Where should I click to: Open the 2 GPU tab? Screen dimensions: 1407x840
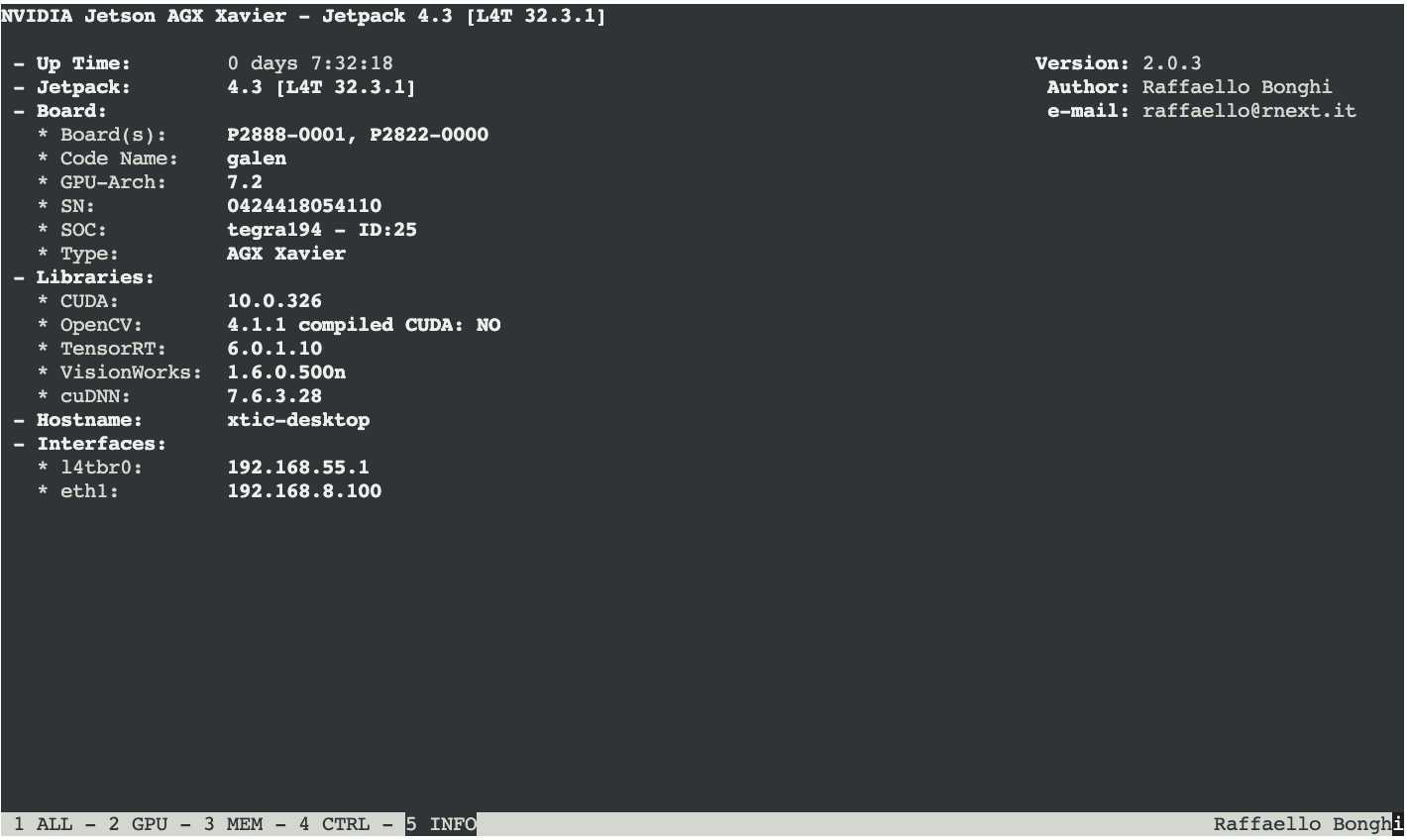[138, 824]
